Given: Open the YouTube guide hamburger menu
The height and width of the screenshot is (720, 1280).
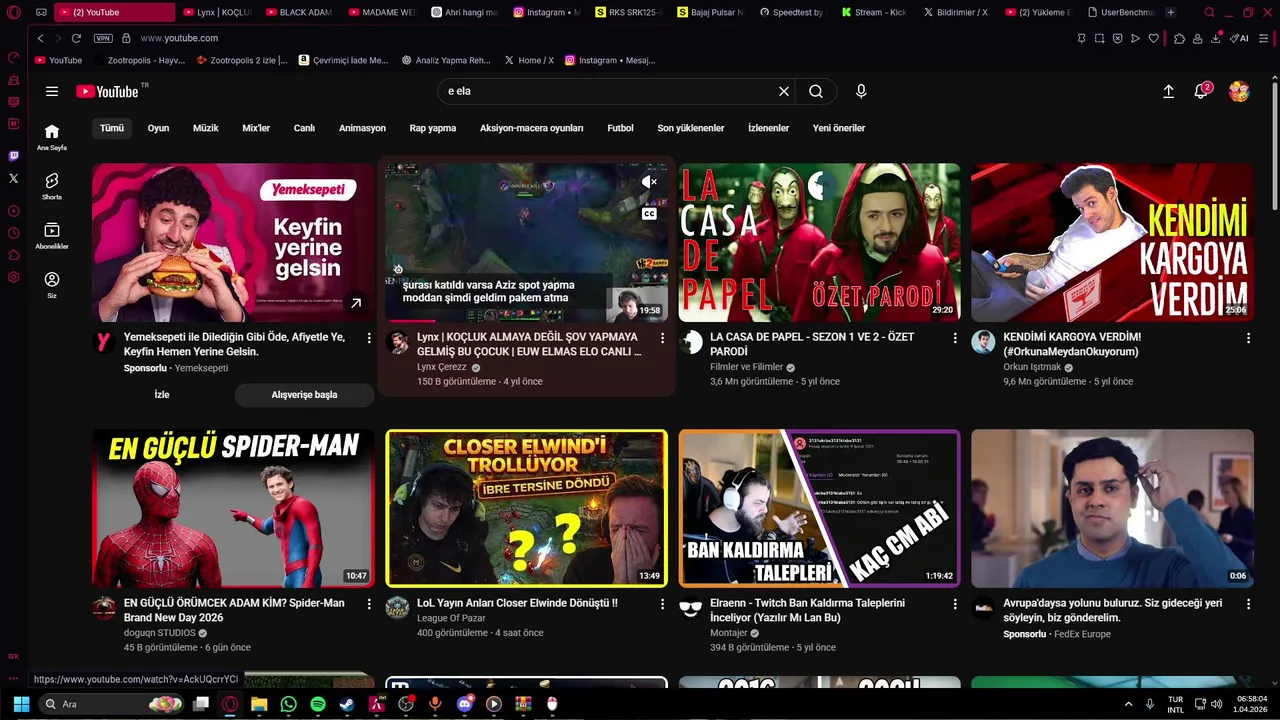Looking at the screenshot, I should click(52, 91).
